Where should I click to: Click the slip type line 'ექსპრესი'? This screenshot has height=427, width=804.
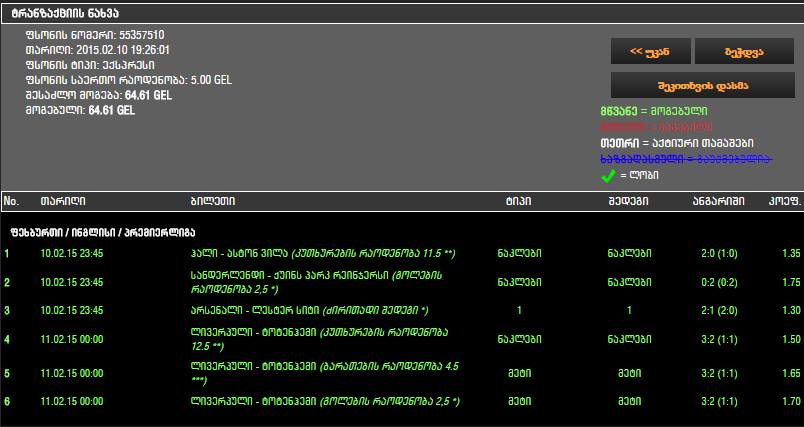(x=90, y=65)
